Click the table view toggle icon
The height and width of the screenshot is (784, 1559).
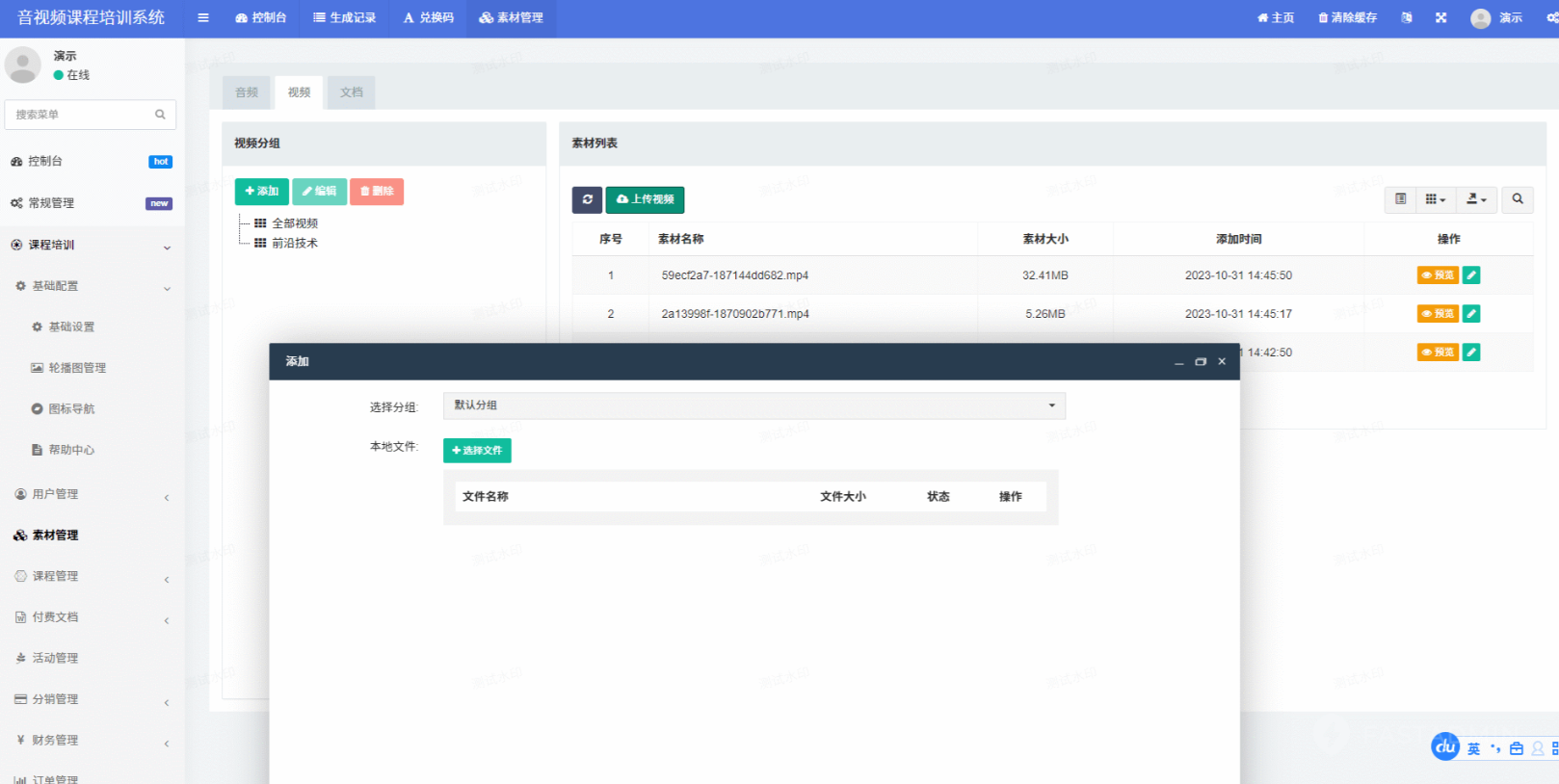tap(1401, 199)
